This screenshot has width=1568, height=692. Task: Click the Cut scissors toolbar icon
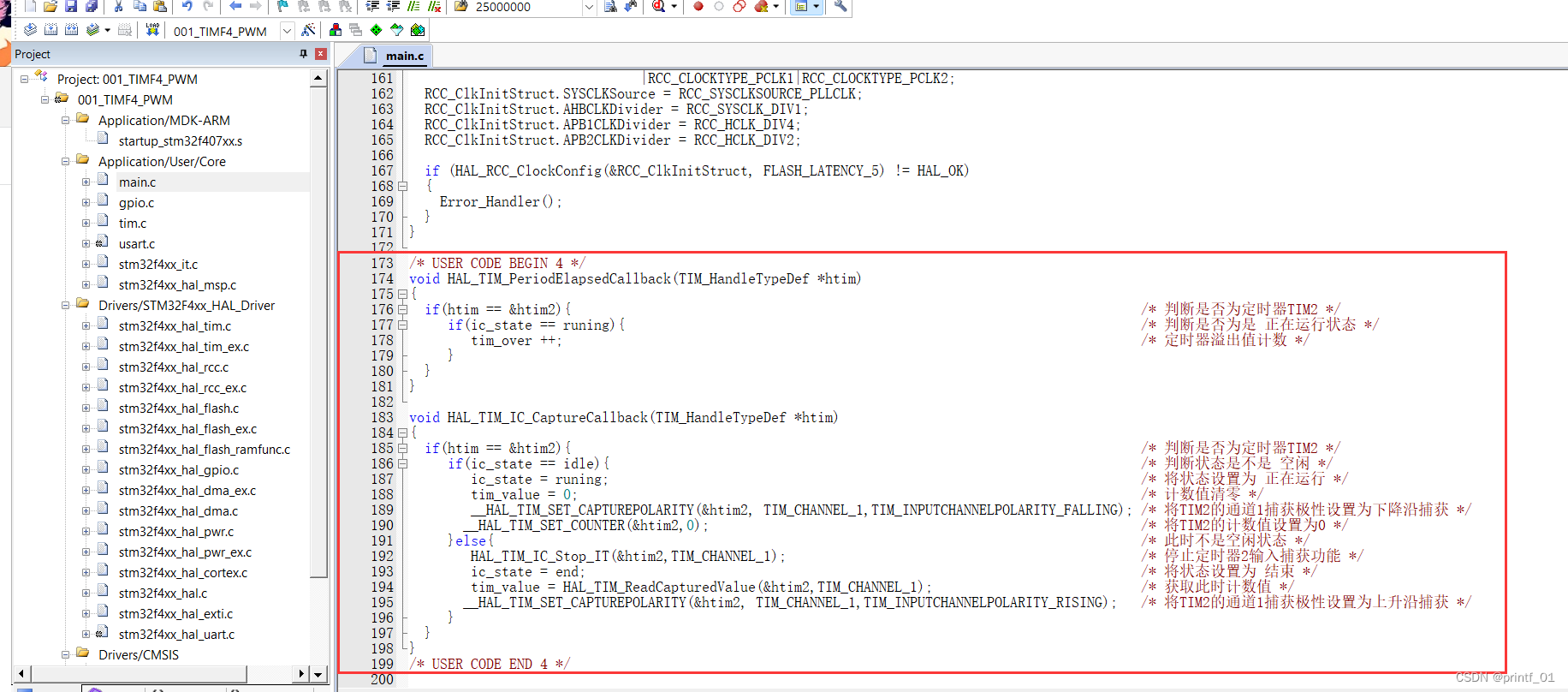[118, 6]
